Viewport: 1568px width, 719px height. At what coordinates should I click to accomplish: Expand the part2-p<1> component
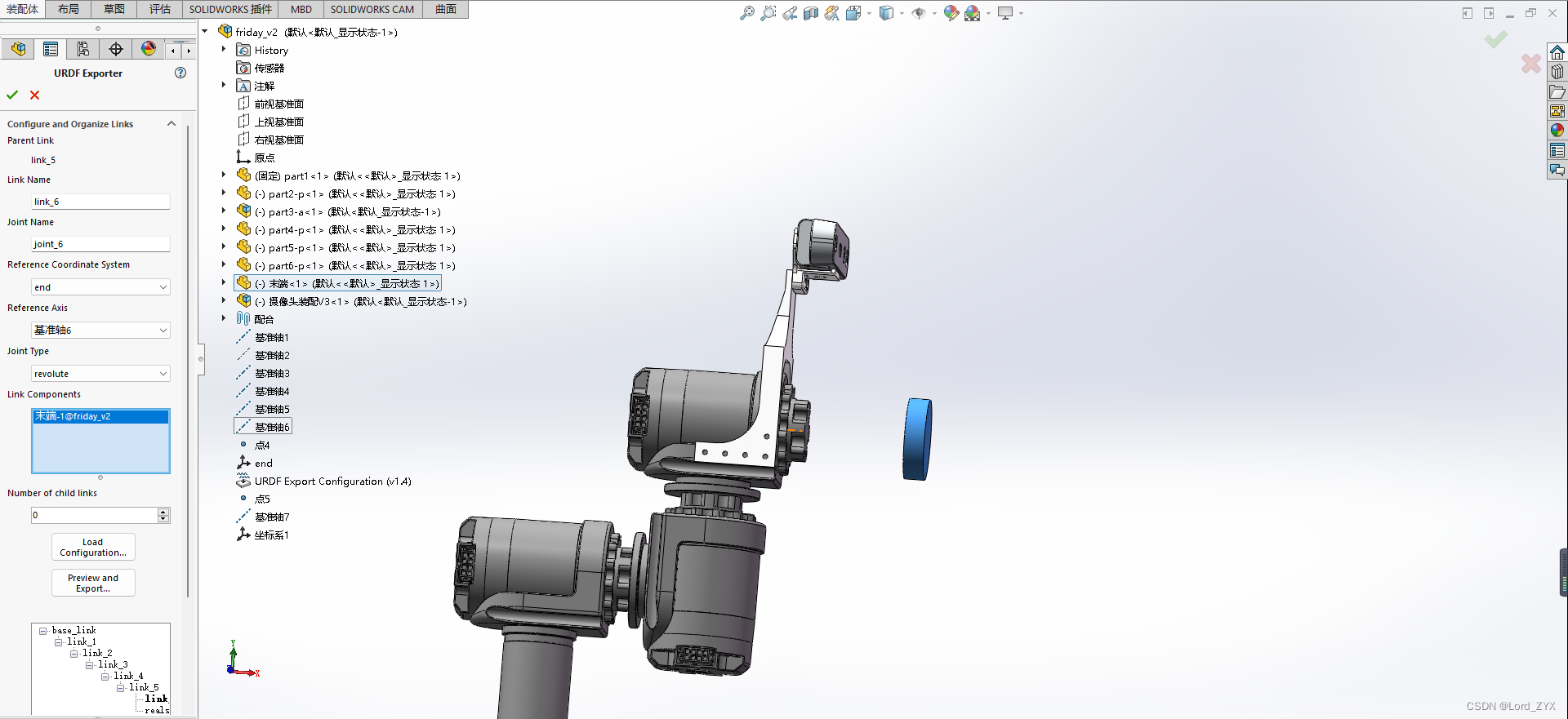[x=224, y=193]
